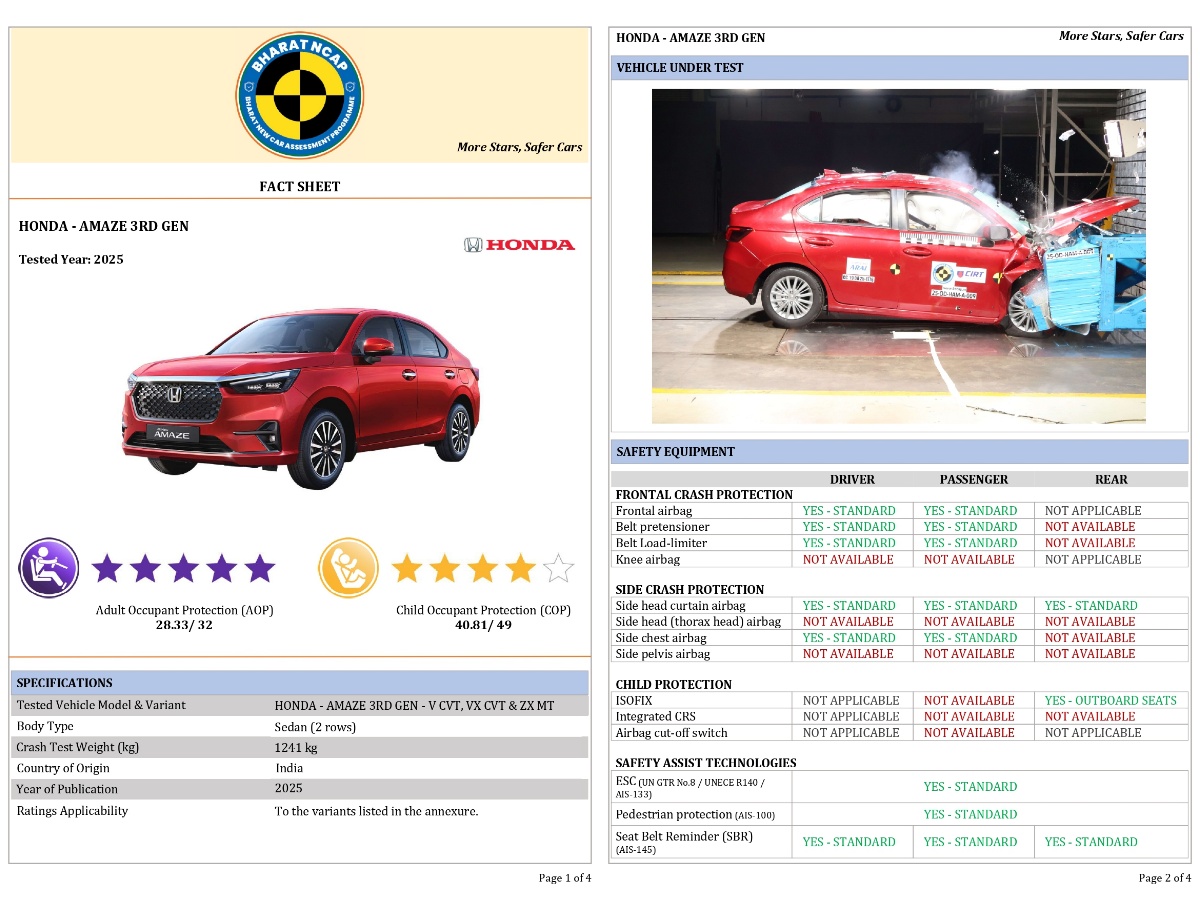
Task: Click the orange Child Occupant Protection icon
Action: [348, 567]
